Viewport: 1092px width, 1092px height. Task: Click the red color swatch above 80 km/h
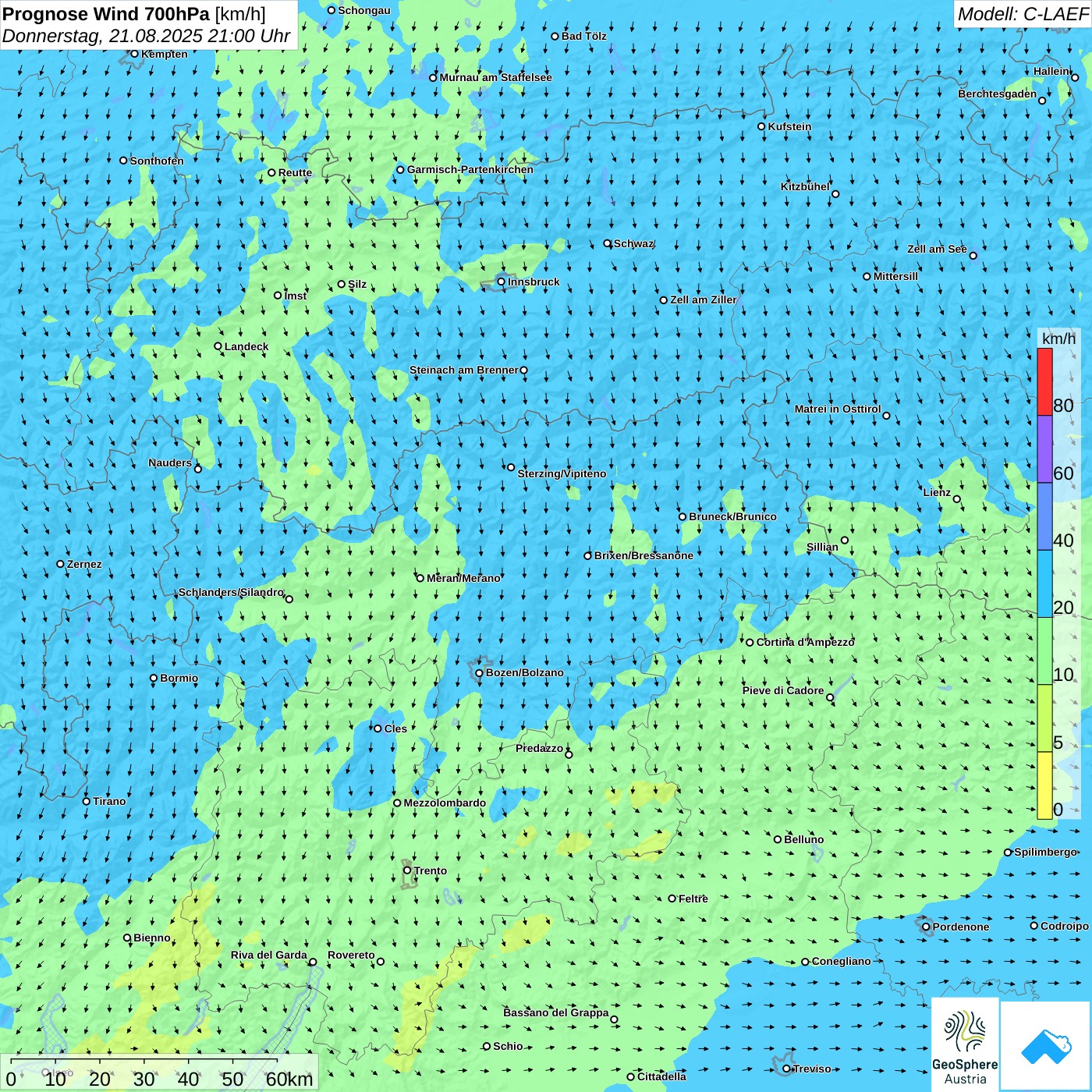click(x=1044, y=381)
